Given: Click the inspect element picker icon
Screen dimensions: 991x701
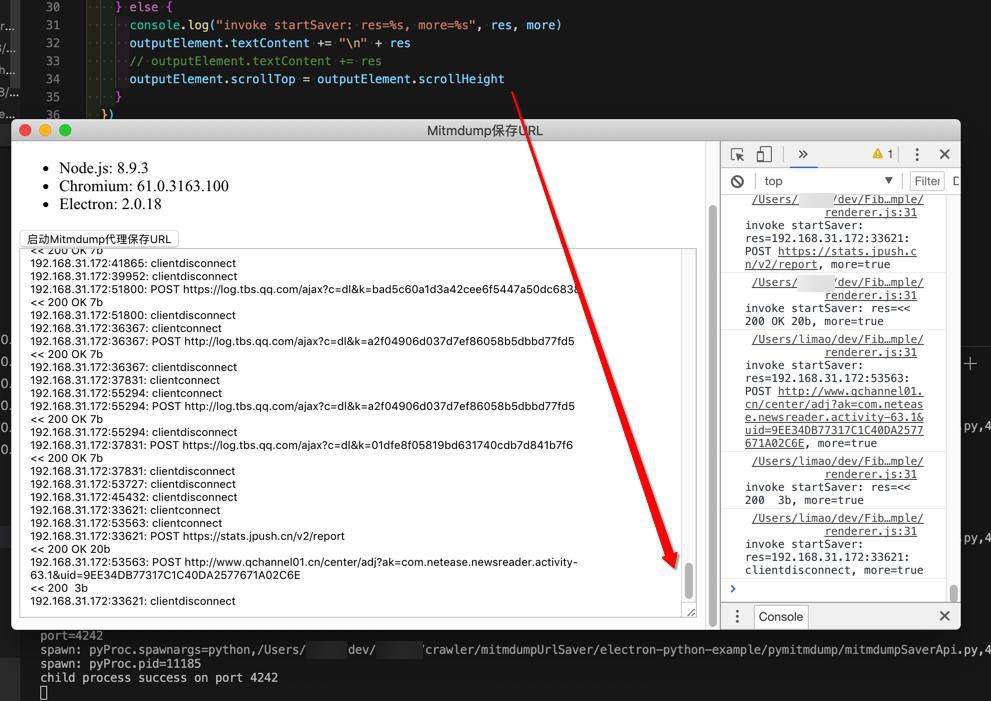Looking at the screenshot, I should [737, 154].
